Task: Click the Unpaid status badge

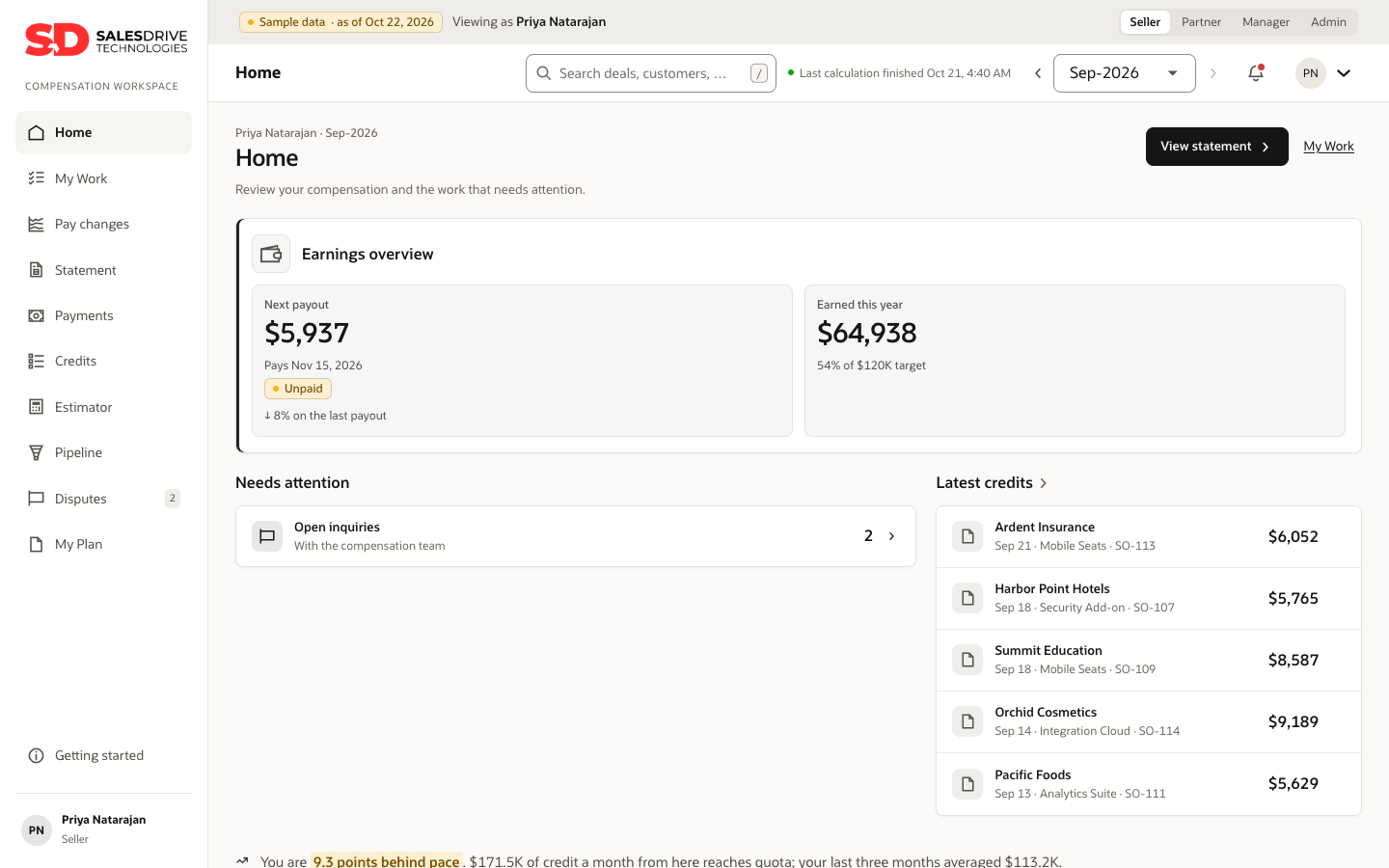Action: 298,389
